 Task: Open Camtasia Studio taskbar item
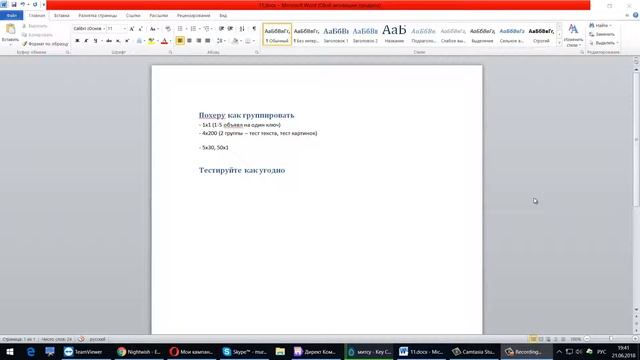473,352
